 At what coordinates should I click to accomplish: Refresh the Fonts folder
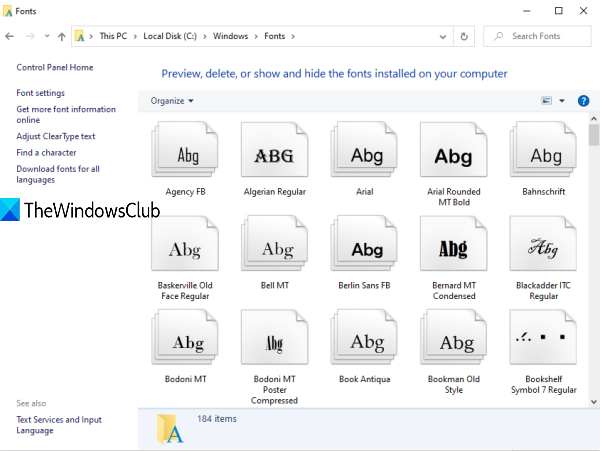(464, 36)
